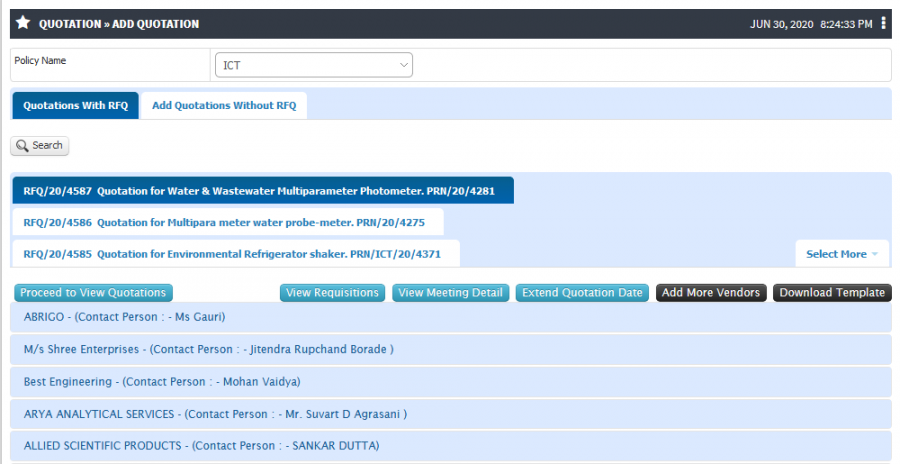900x464 pixels.
Task: Expand ARYA ANALYTICAL SERVICES vendor row
Action: [x=451, y=414]
